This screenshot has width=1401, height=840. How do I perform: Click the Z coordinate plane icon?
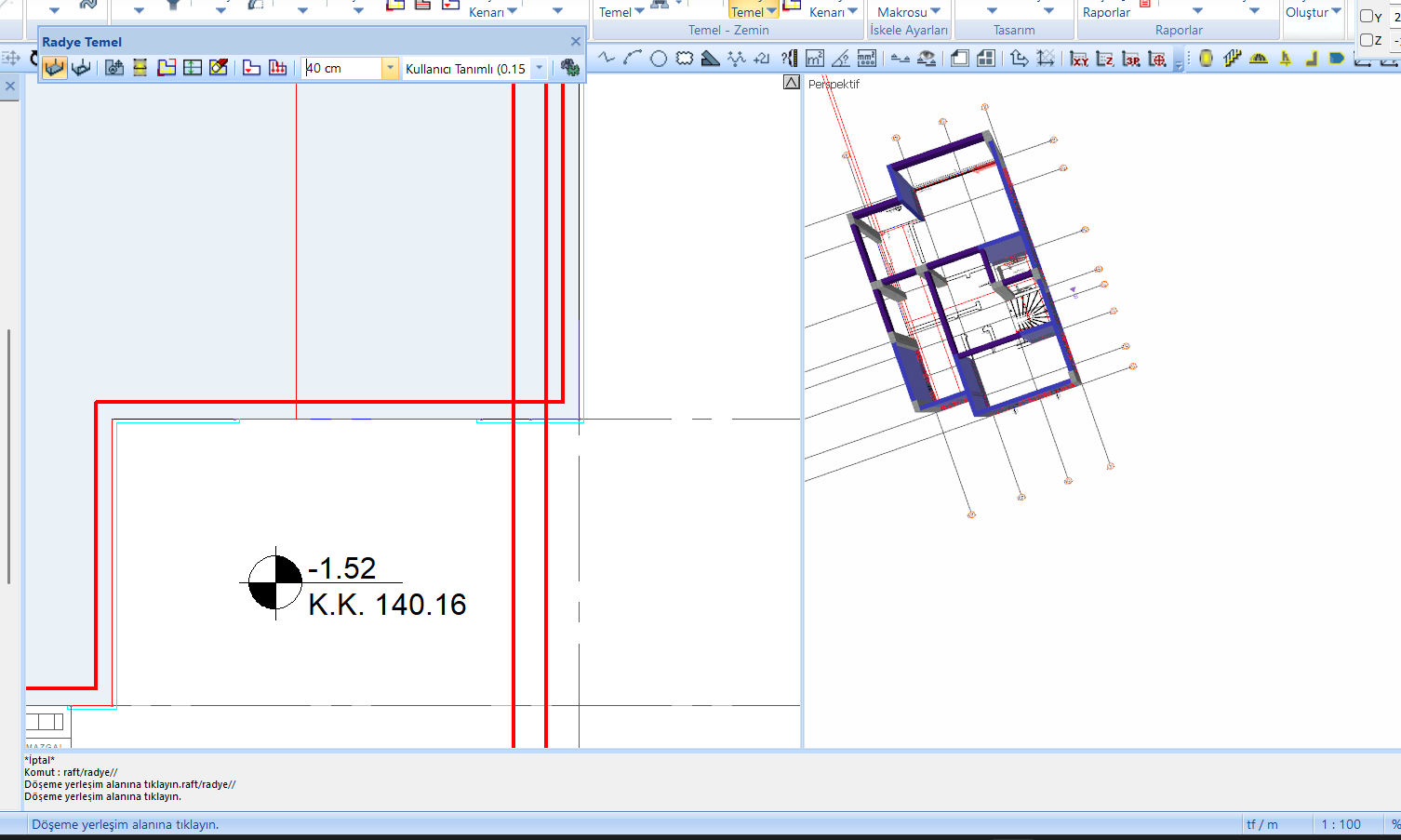coord(1105,59)
